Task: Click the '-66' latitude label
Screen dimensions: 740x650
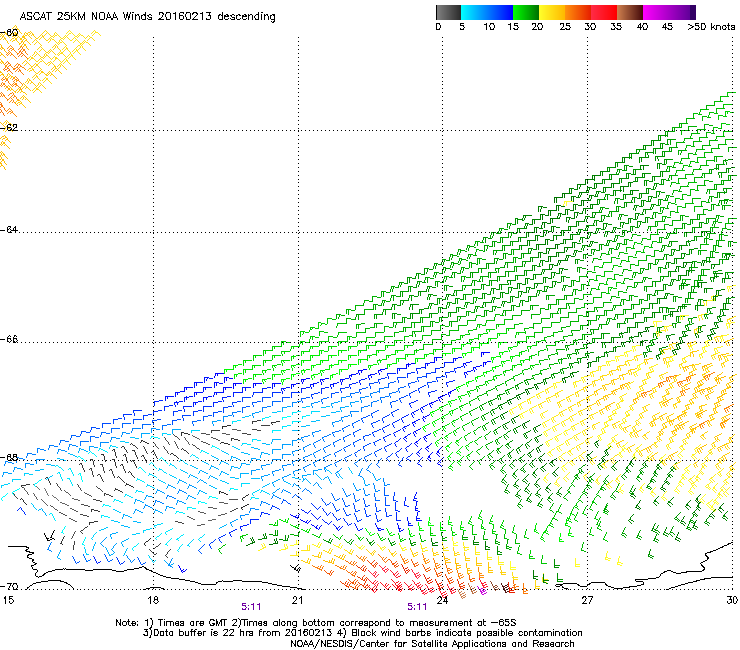Action: (9, 339)
